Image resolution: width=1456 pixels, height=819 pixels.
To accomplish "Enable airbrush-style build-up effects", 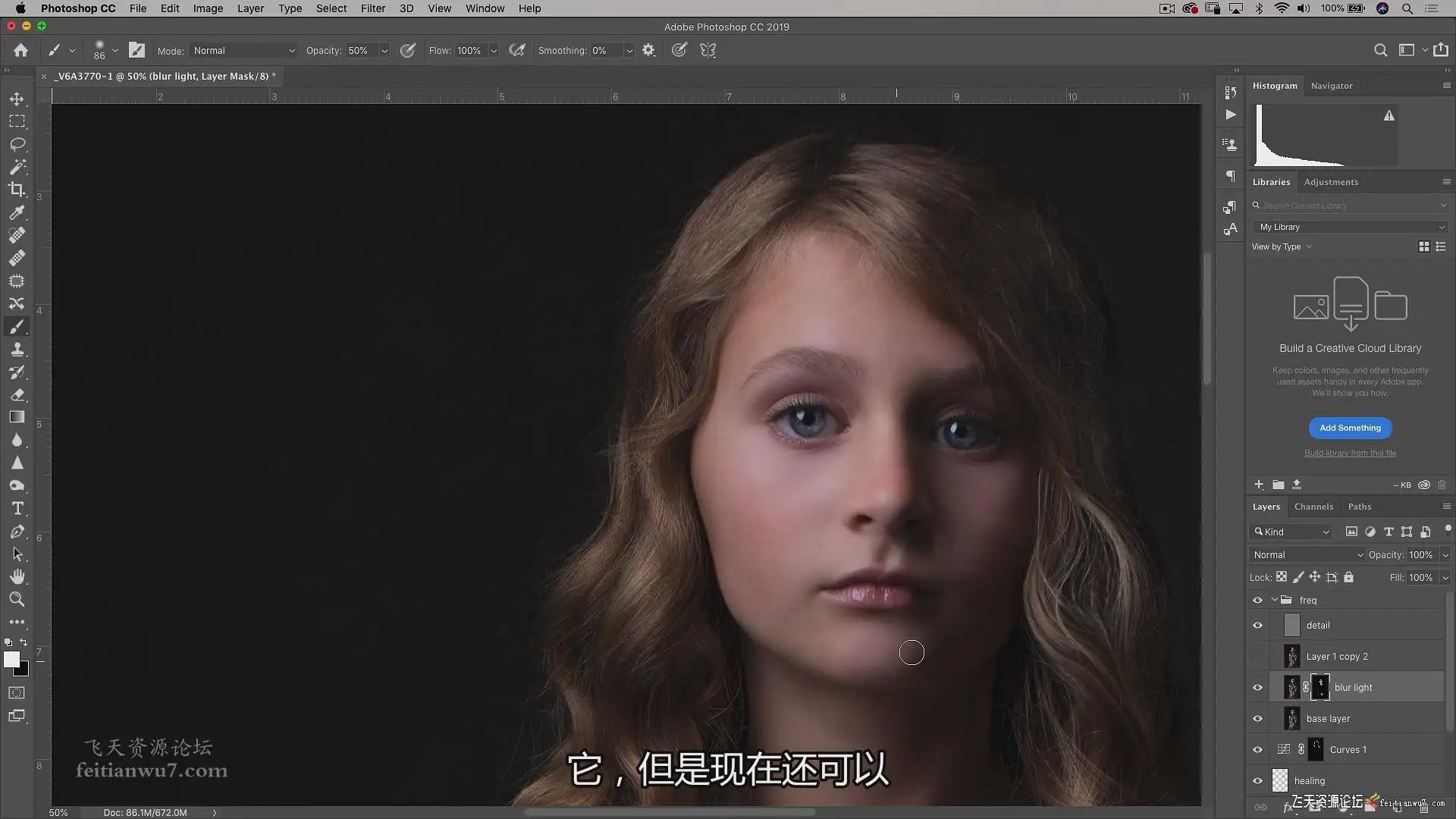I will click(x=517, y=50).
